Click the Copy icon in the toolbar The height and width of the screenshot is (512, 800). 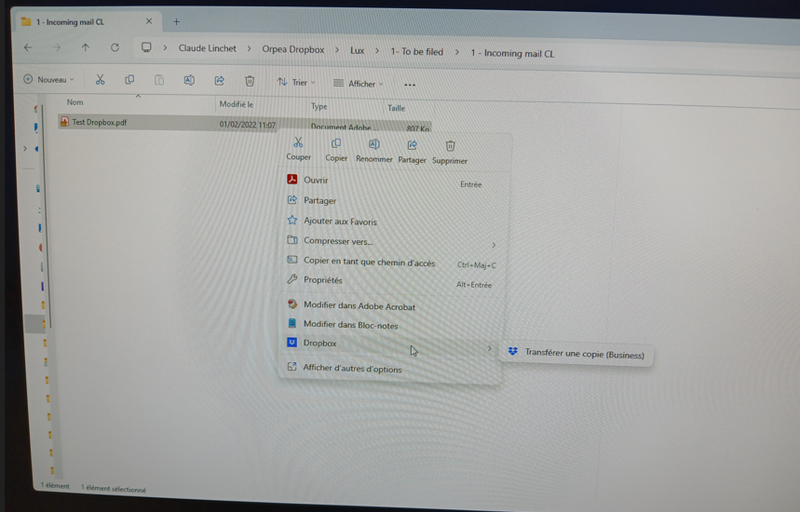click(x=130, y=80)
